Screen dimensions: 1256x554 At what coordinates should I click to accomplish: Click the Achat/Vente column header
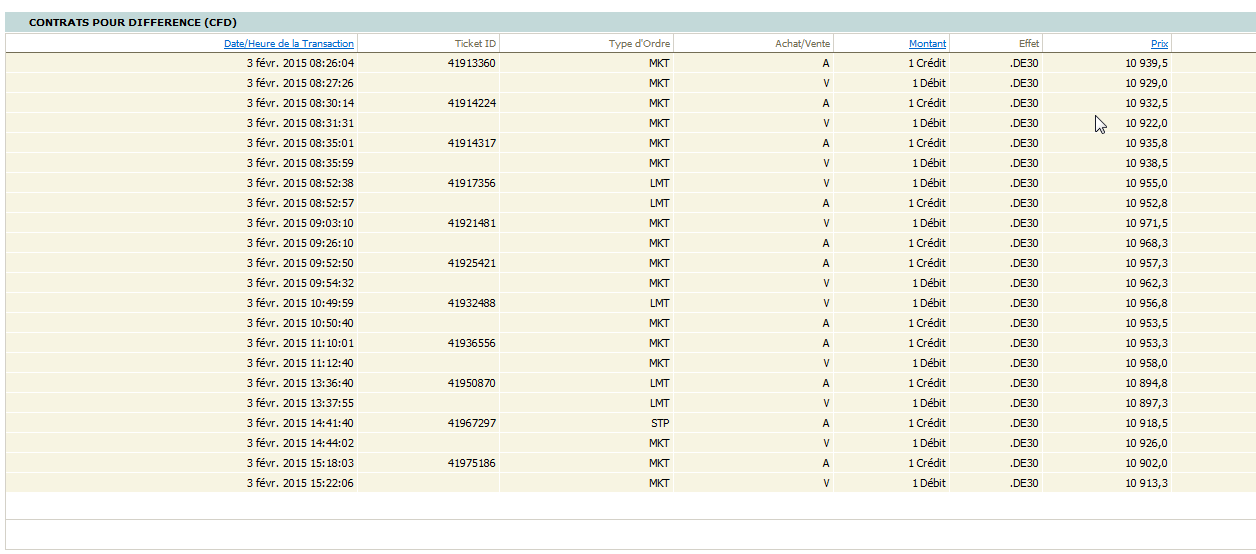(x=802, y=43)
